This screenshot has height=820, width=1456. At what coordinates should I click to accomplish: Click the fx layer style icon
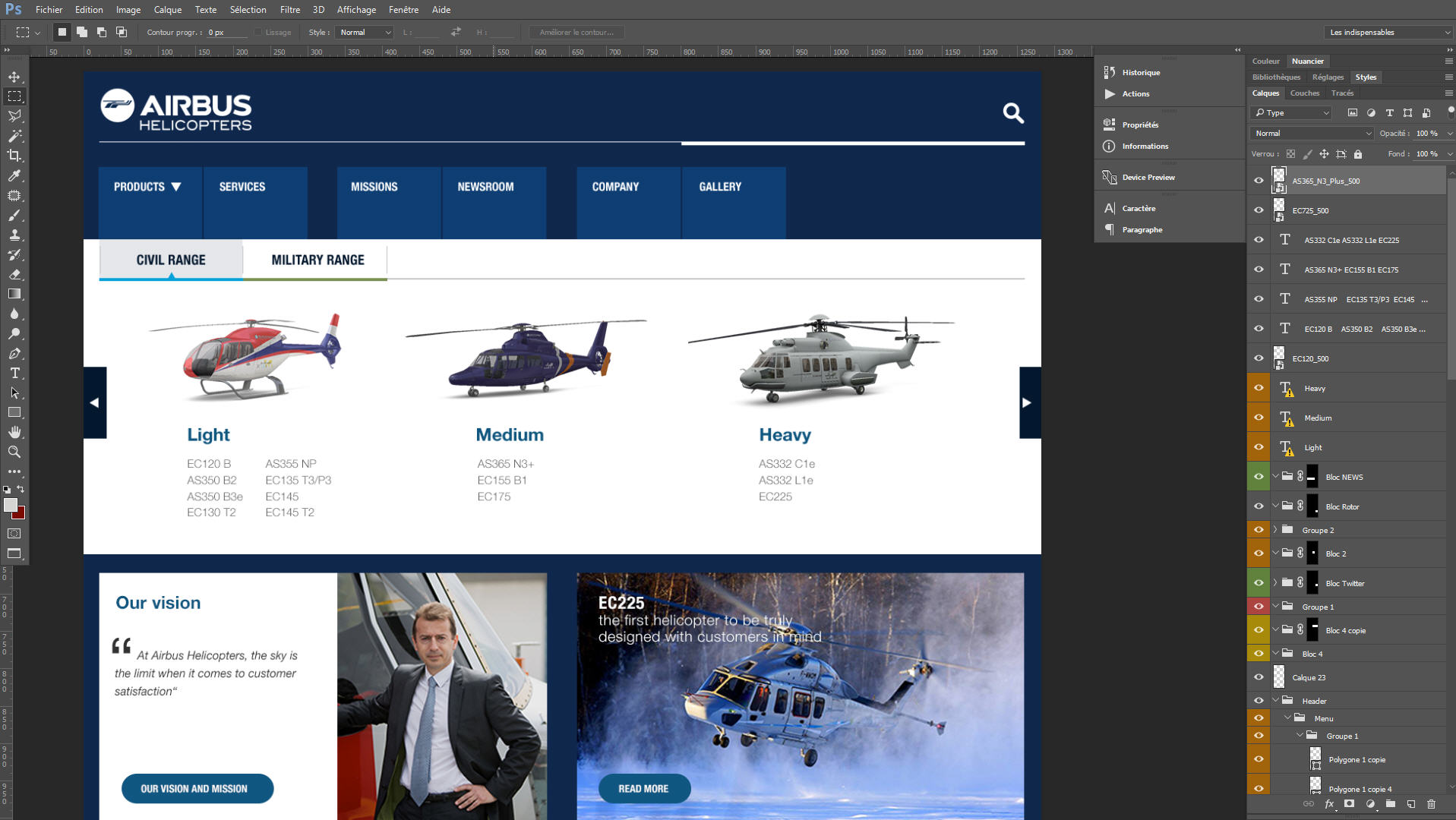tap(1329, 804)
